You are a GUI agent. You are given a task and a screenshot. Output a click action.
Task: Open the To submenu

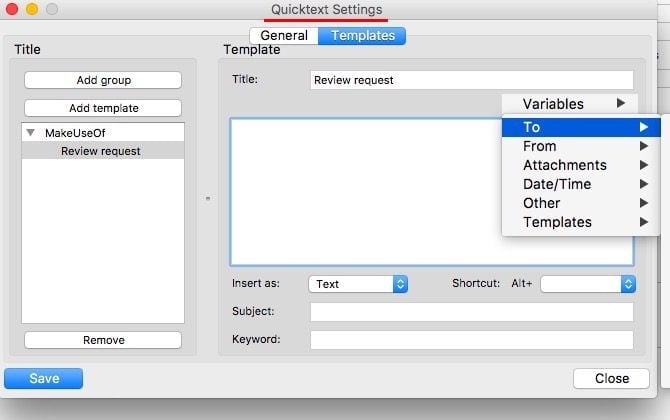(x=581, y=127)
